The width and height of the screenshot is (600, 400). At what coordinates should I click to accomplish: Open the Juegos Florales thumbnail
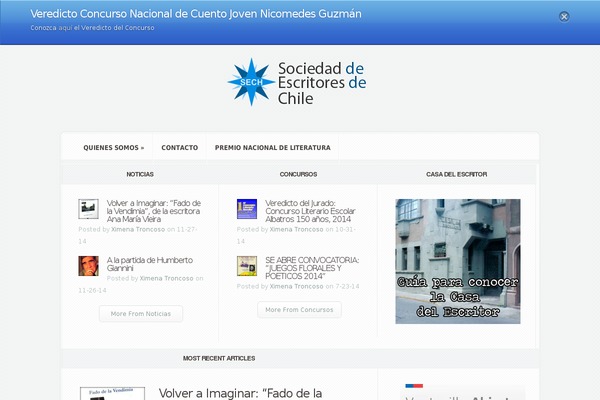point(247,266)
